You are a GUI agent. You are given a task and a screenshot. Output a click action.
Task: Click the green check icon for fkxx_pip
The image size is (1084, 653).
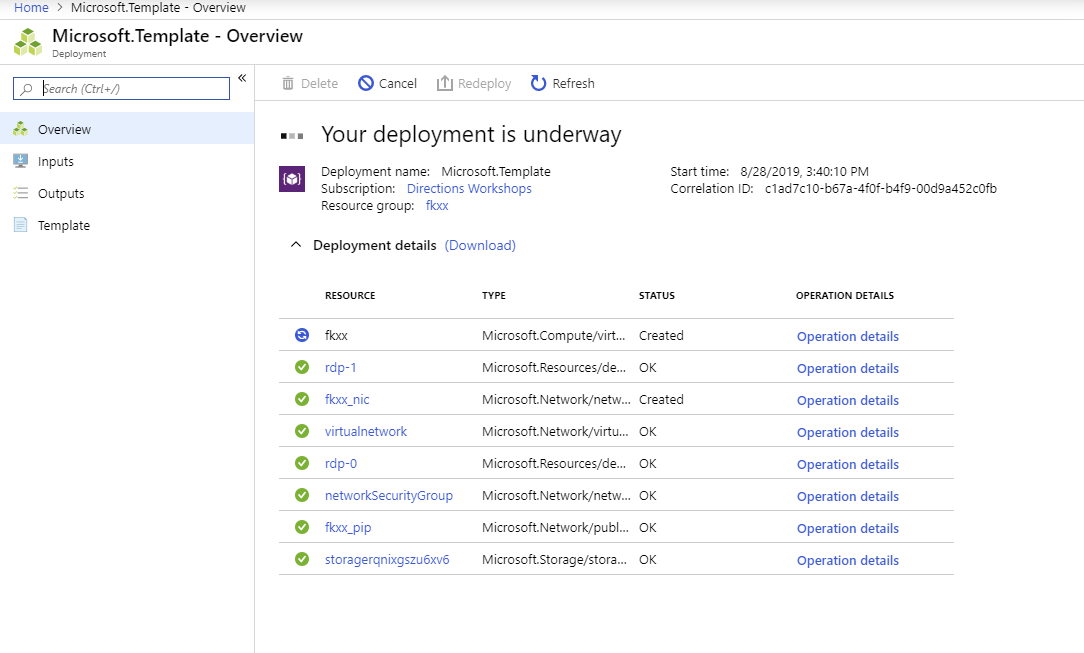click(302, 527)
